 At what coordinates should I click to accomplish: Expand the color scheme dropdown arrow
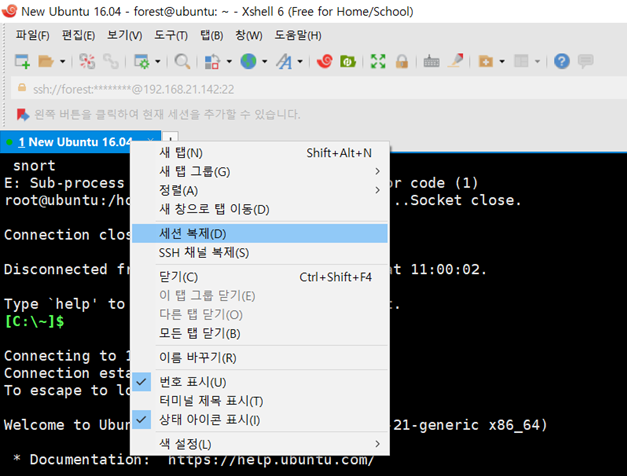coord(229,62)
